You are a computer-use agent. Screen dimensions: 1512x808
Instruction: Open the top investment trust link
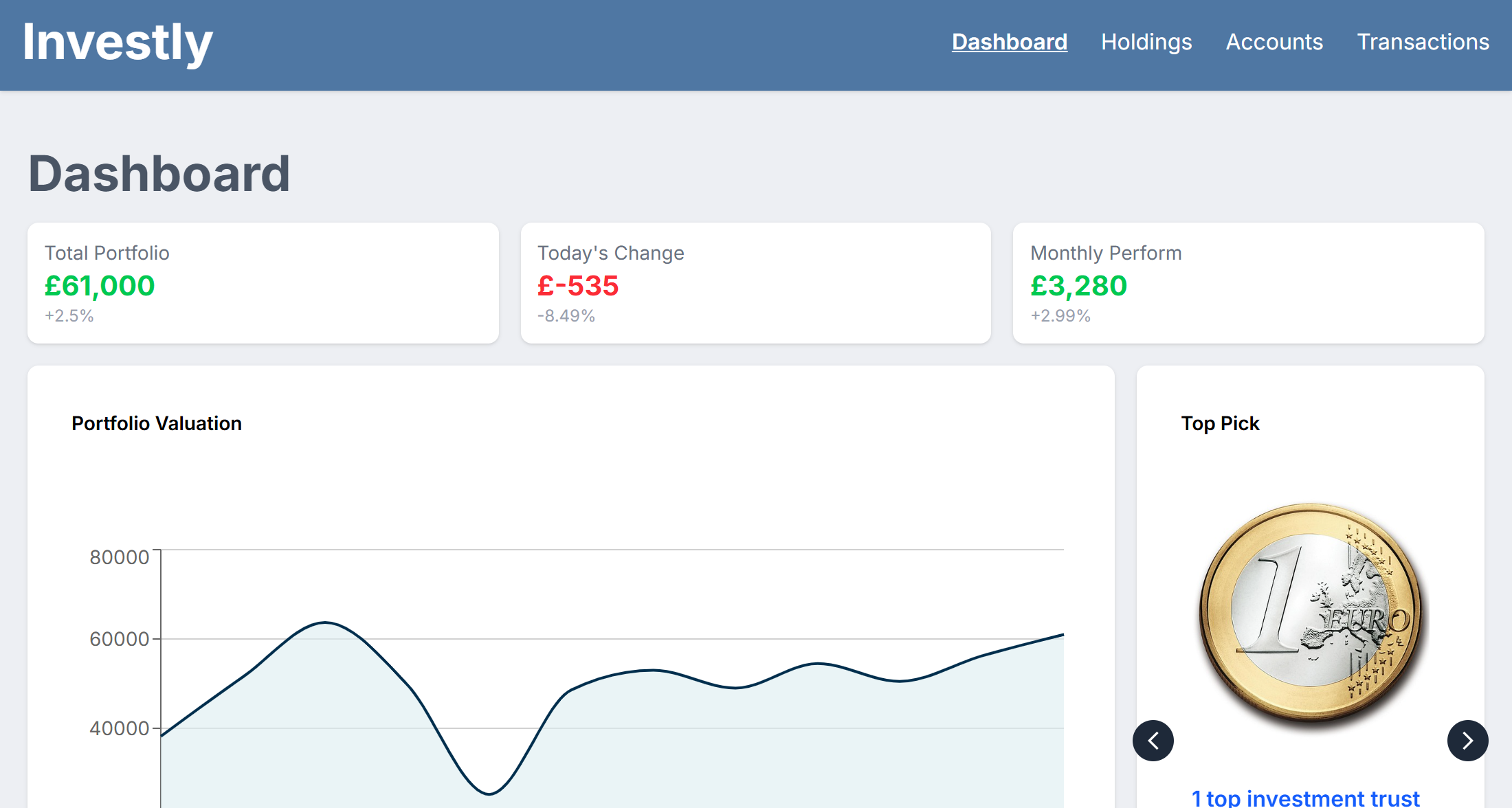coord(1305,798)
